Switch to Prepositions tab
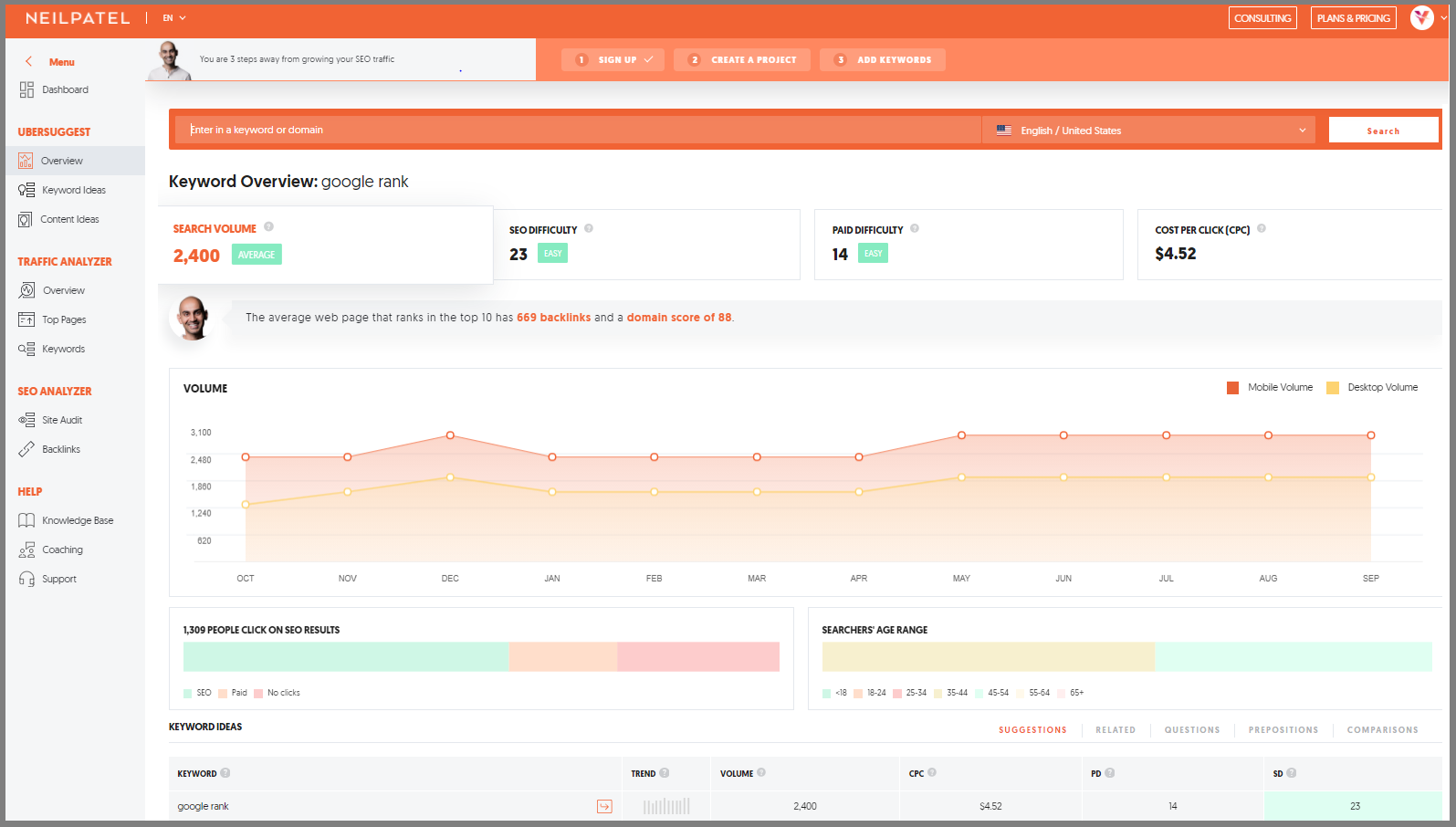Screen dimensions: 1456x827 pyautogui.click(x=1283, y=730)
